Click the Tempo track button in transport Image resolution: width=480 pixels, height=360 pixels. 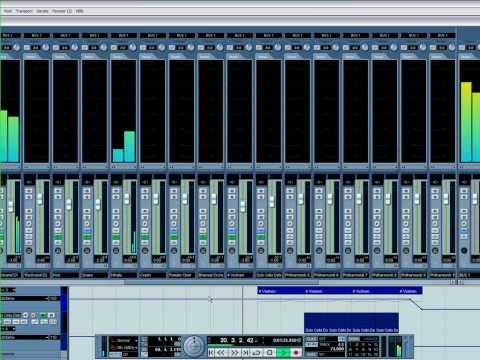point(311,344)
